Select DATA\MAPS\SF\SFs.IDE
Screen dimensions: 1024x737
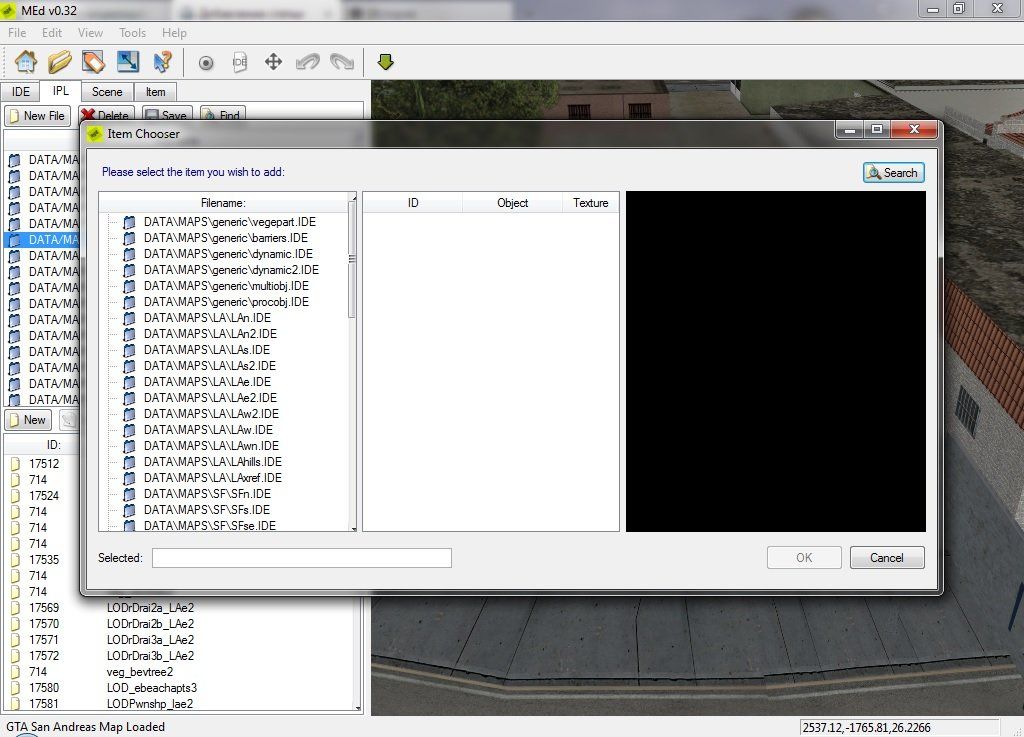[x=207, y=510]
